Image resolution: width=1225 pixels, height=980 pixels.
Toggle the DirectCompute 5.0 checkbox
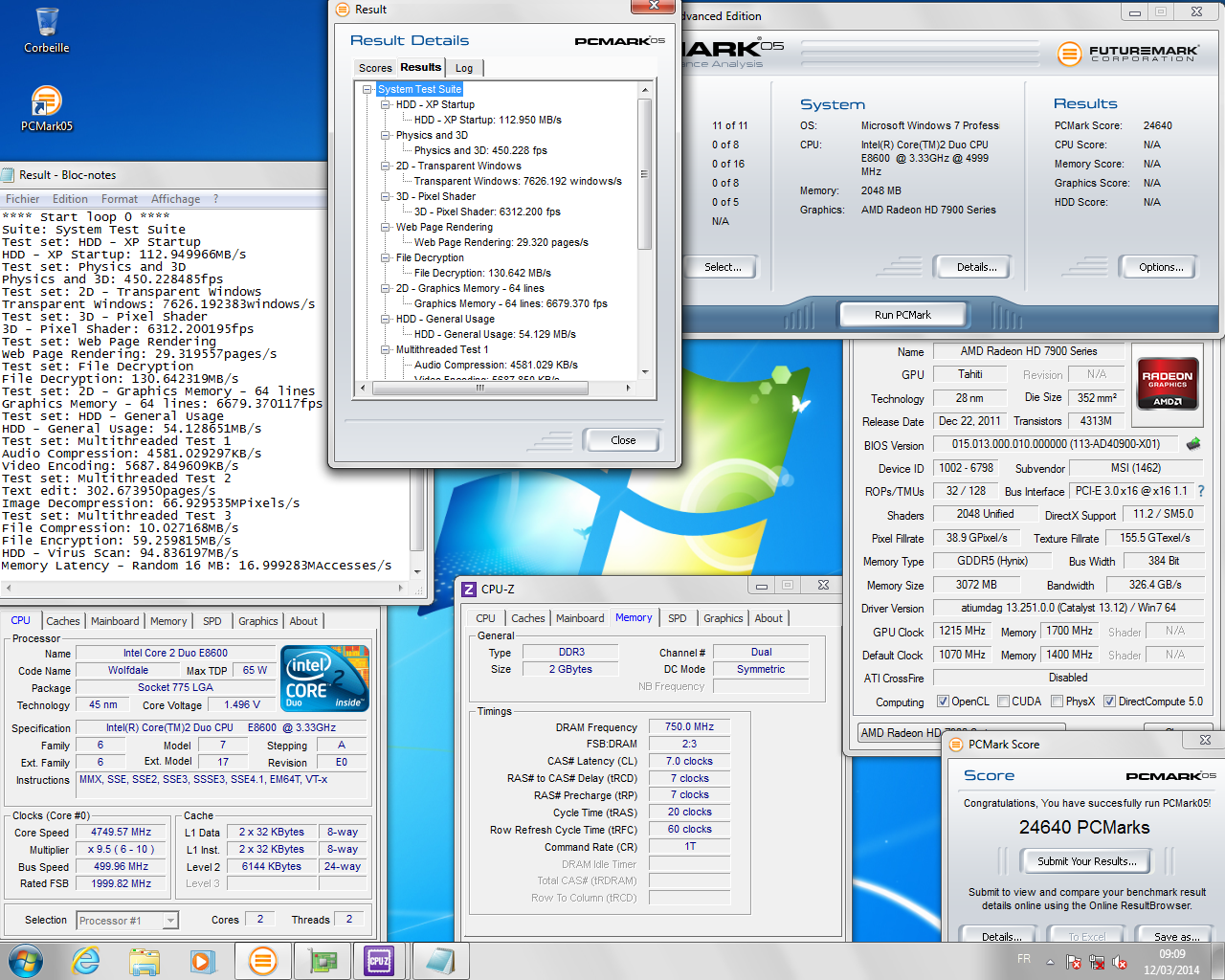click(x=1109, y=702)
